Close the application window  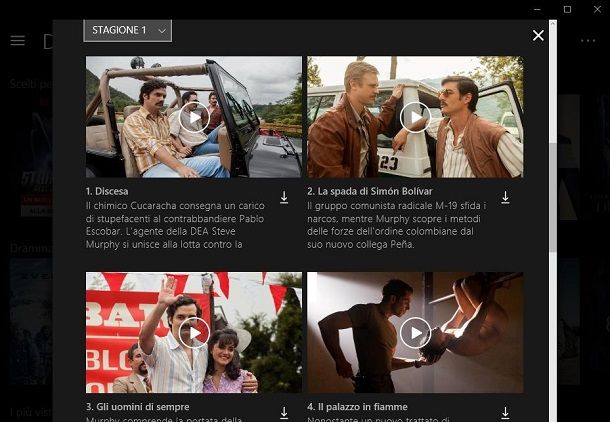pyautogui.click(x=597, y=9)
